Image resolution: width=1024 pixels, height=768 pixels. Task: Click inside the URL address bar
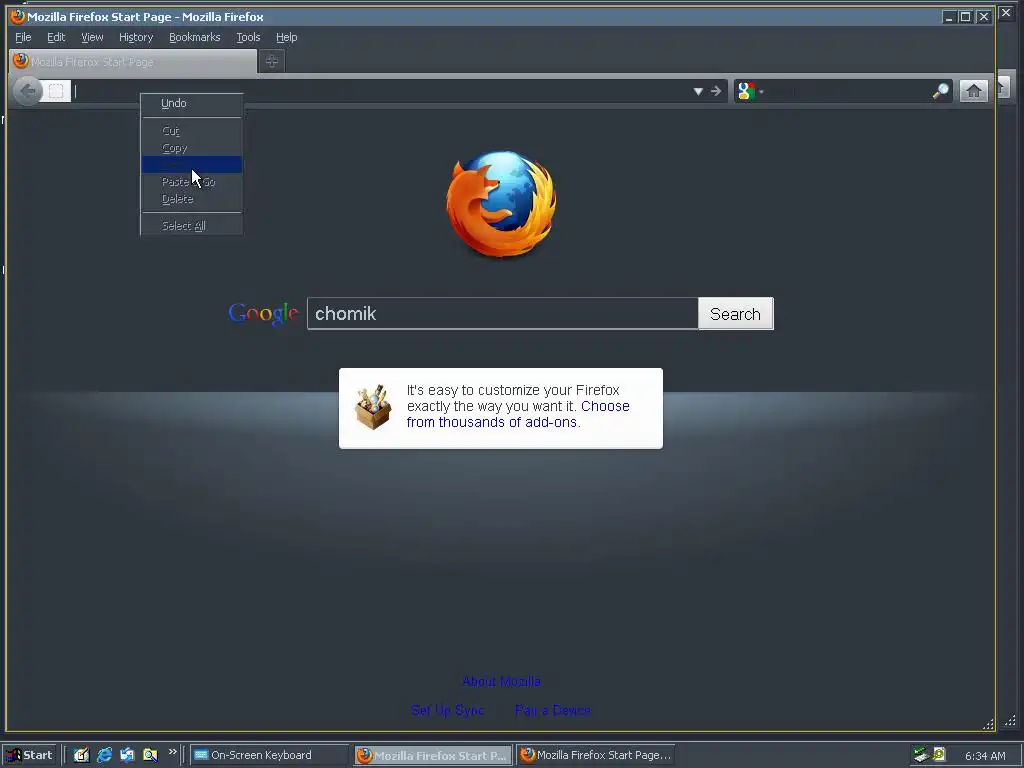(x=381, y=91)
